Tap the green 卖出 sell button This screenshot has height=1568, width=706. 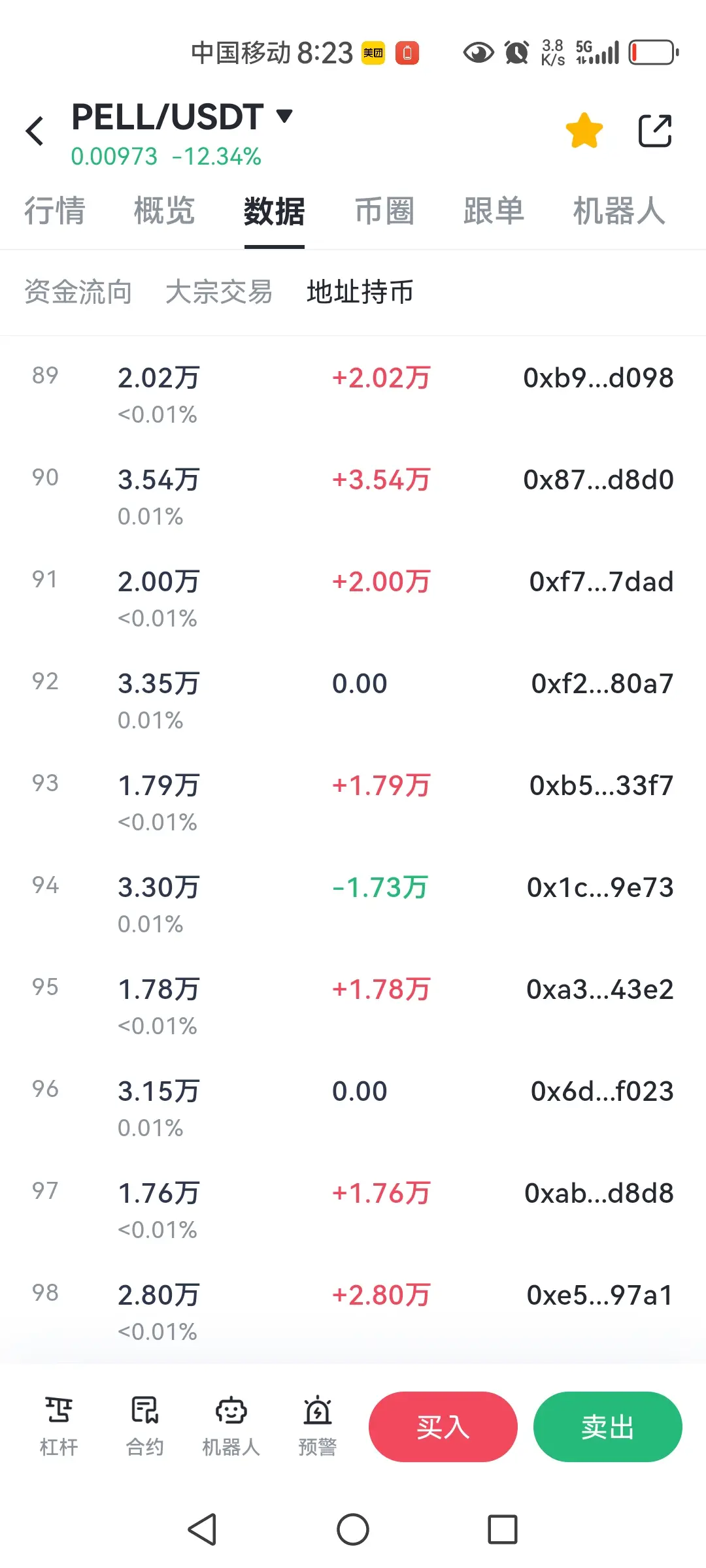point(608,1427)
